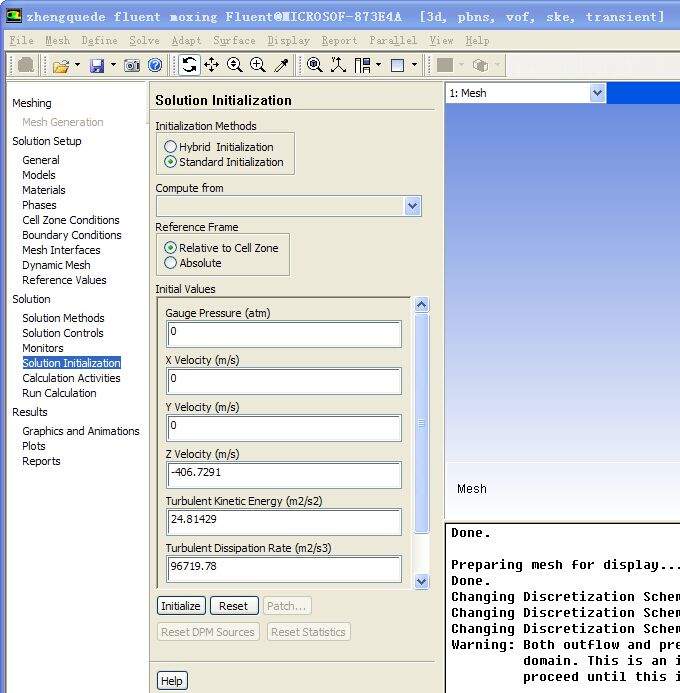Click the Initial Values scroll up arrow
The height and width of the screenshot is (693, 680).
422,305
